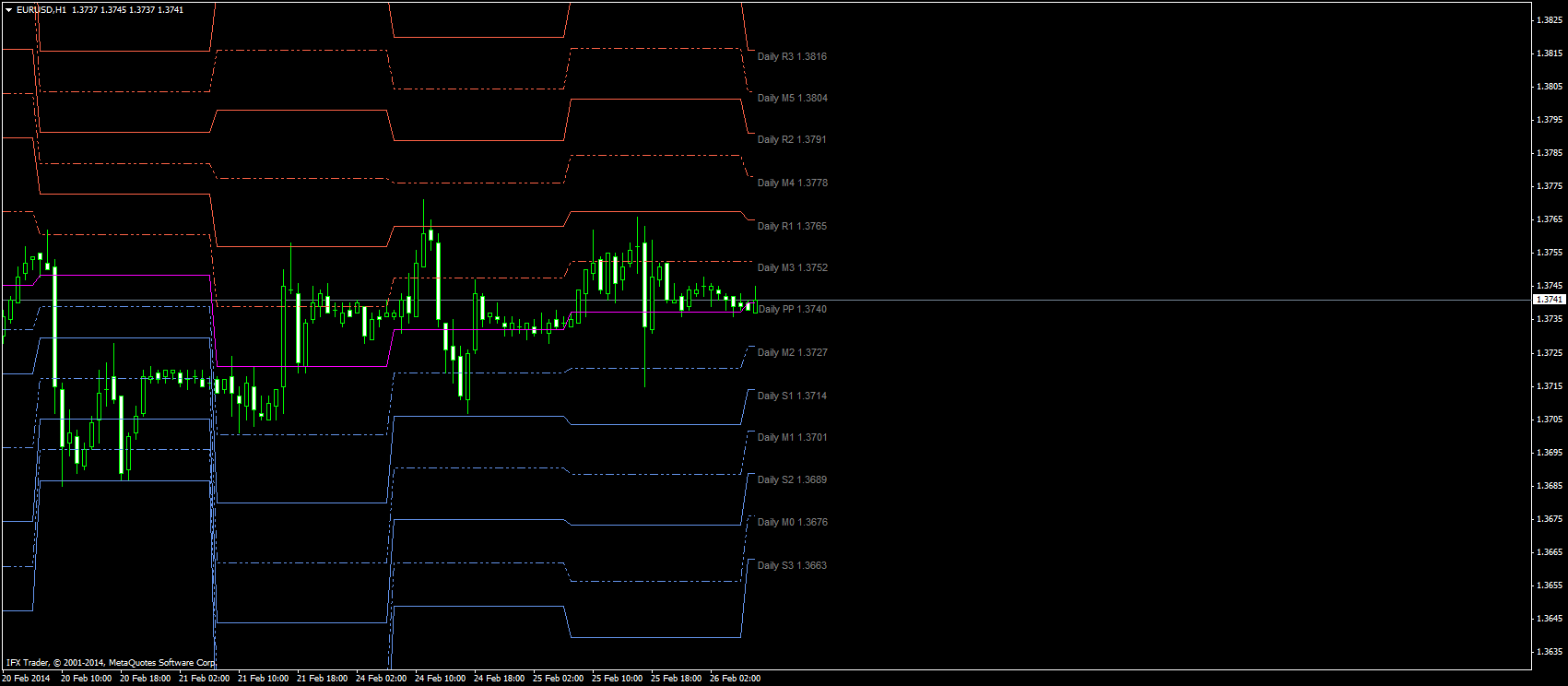The image size is (1568, 686).
Task: Click the 24 Feb 02:00 time label
Action: coord(381,679)
